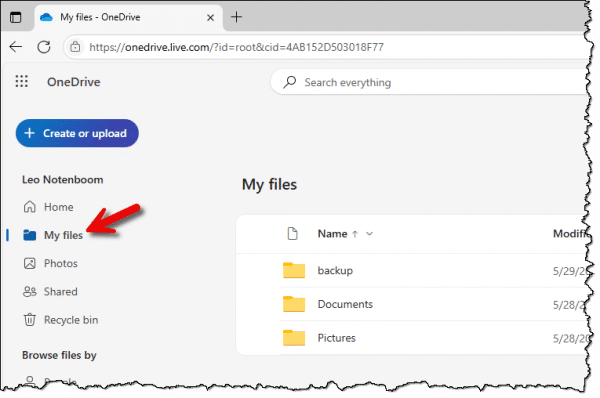
Task: Click the file type column icon
Action: [293, 233]
